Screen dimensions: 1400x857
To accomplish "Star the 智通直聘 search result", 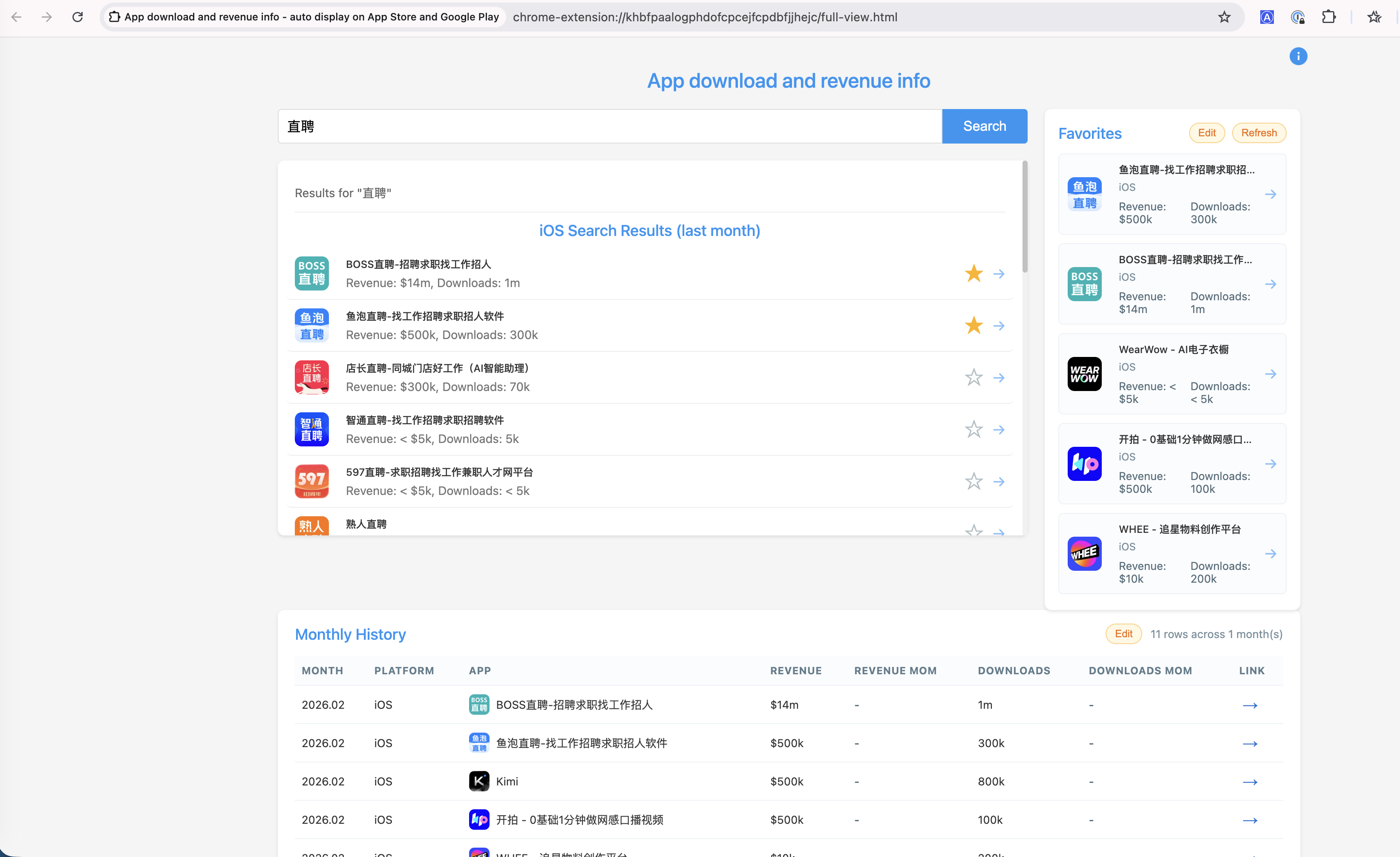I will pyautogui.click(x=973, y=429).
